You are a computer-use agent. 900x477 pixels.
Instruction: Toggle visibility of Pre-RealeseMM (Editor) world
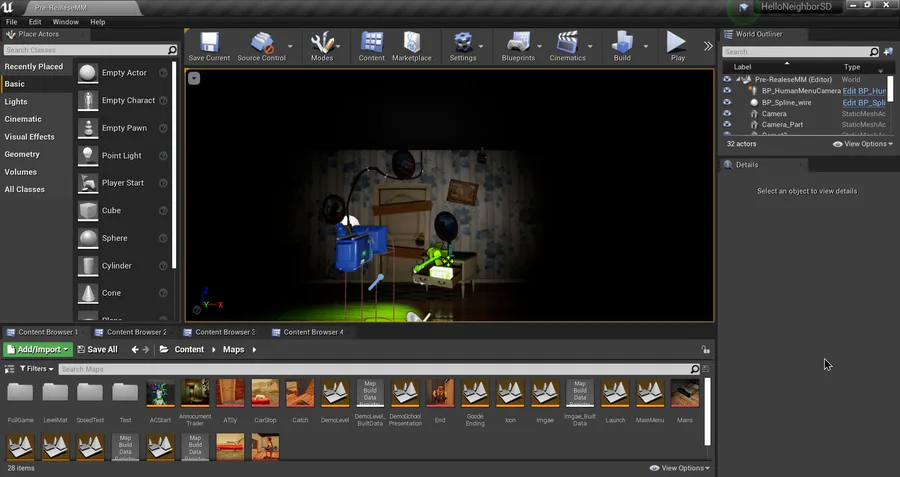tap(727, 79)
